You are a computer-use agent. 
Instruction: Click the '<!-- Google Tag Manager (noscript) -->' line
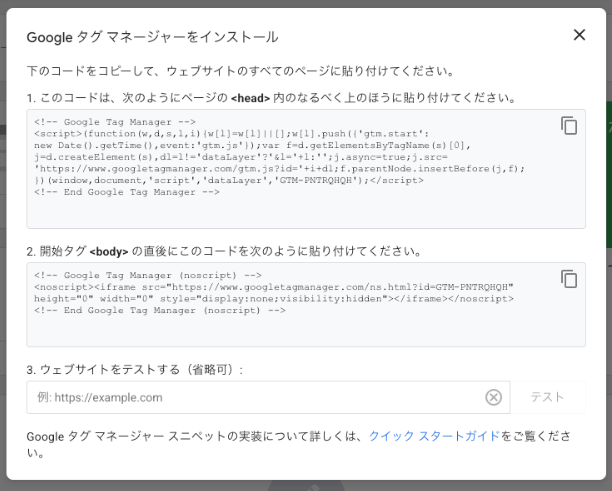click(148, 276)
